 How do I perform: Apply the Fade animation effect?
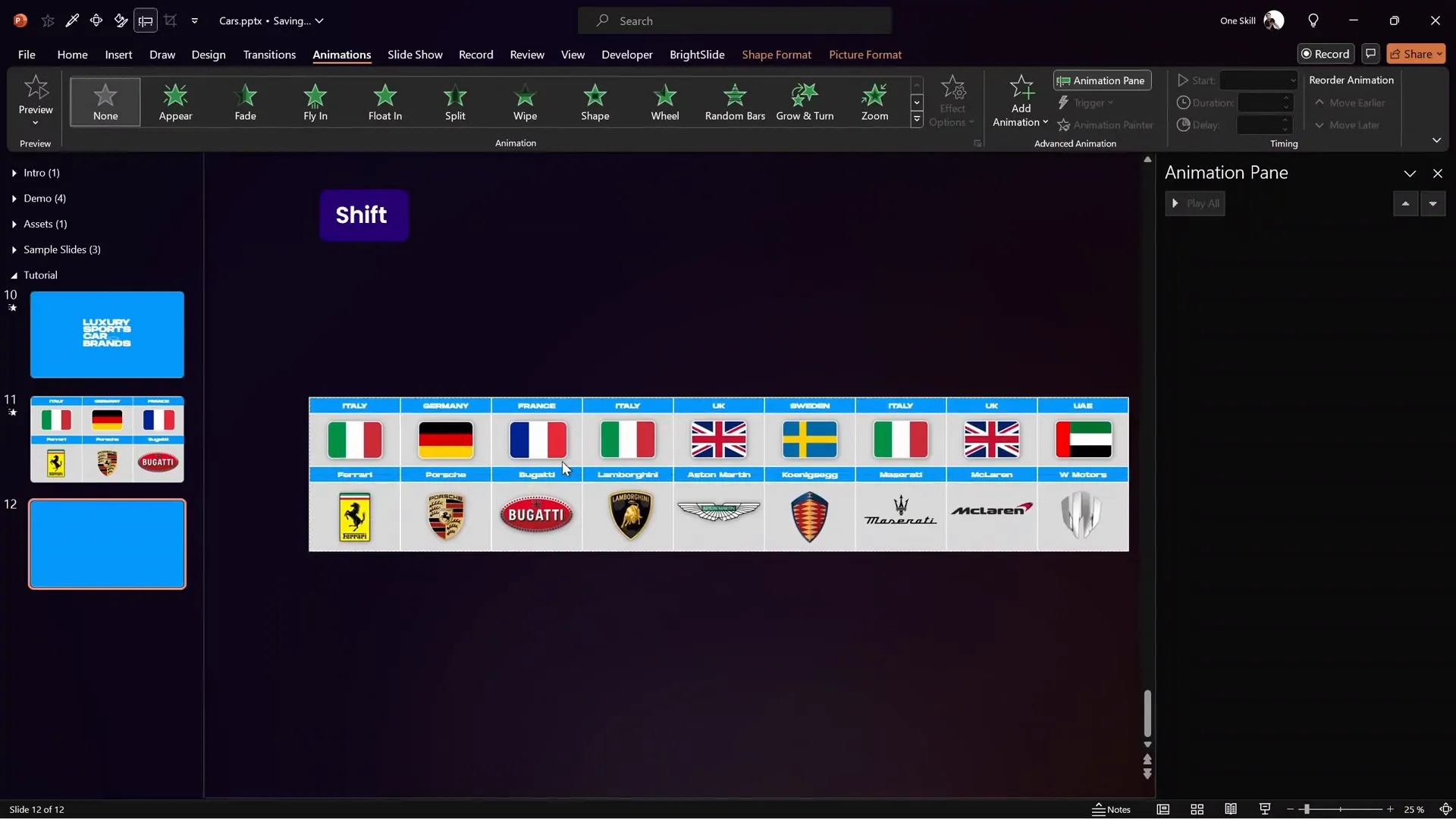(x=245, y=102)
